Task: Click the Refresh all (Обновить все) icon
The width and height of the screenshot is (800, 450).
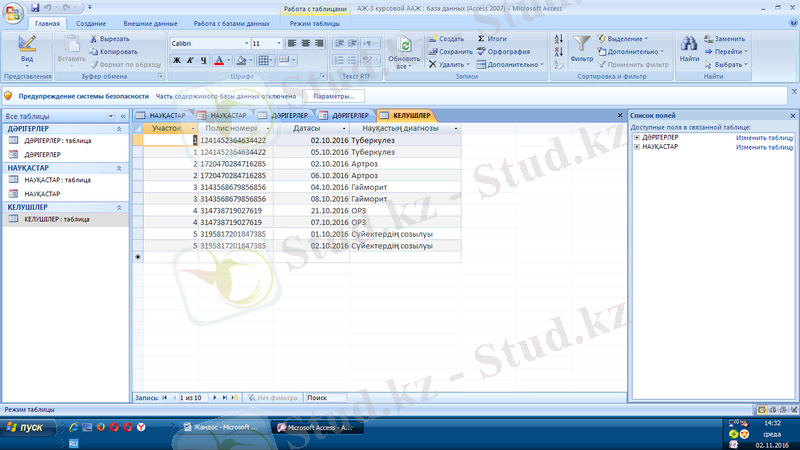Action: click(x=405, y=47)
